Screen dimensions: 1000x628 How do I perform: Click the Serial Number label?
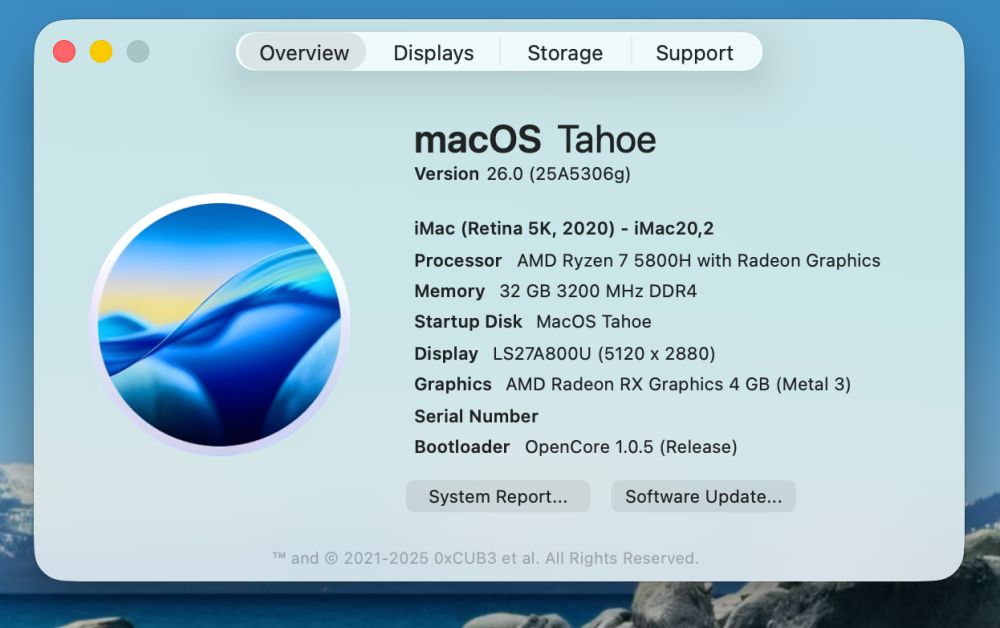476,416
